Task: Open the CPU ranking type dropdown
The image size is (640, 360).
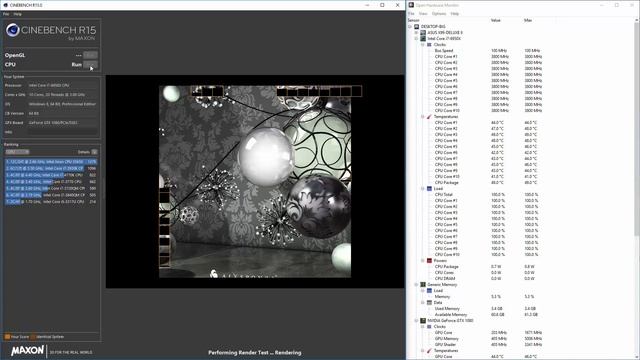Action: pyautogui.click(x=17, y=152)
